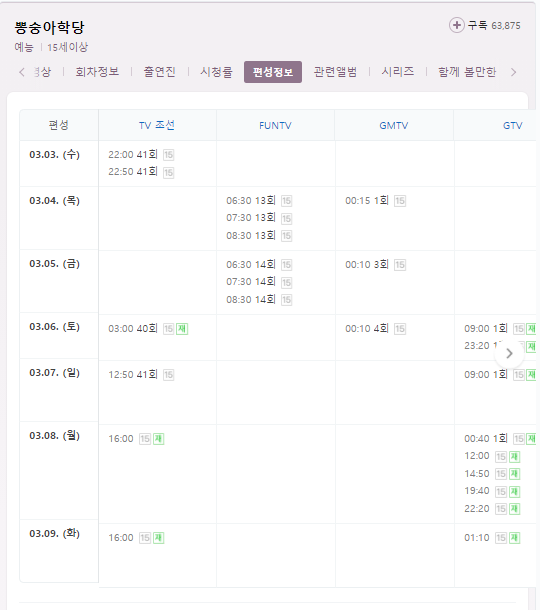Open the 함께 볼만한 tab
This screenshot has height=610, width=540.
(x=467, y=72)
